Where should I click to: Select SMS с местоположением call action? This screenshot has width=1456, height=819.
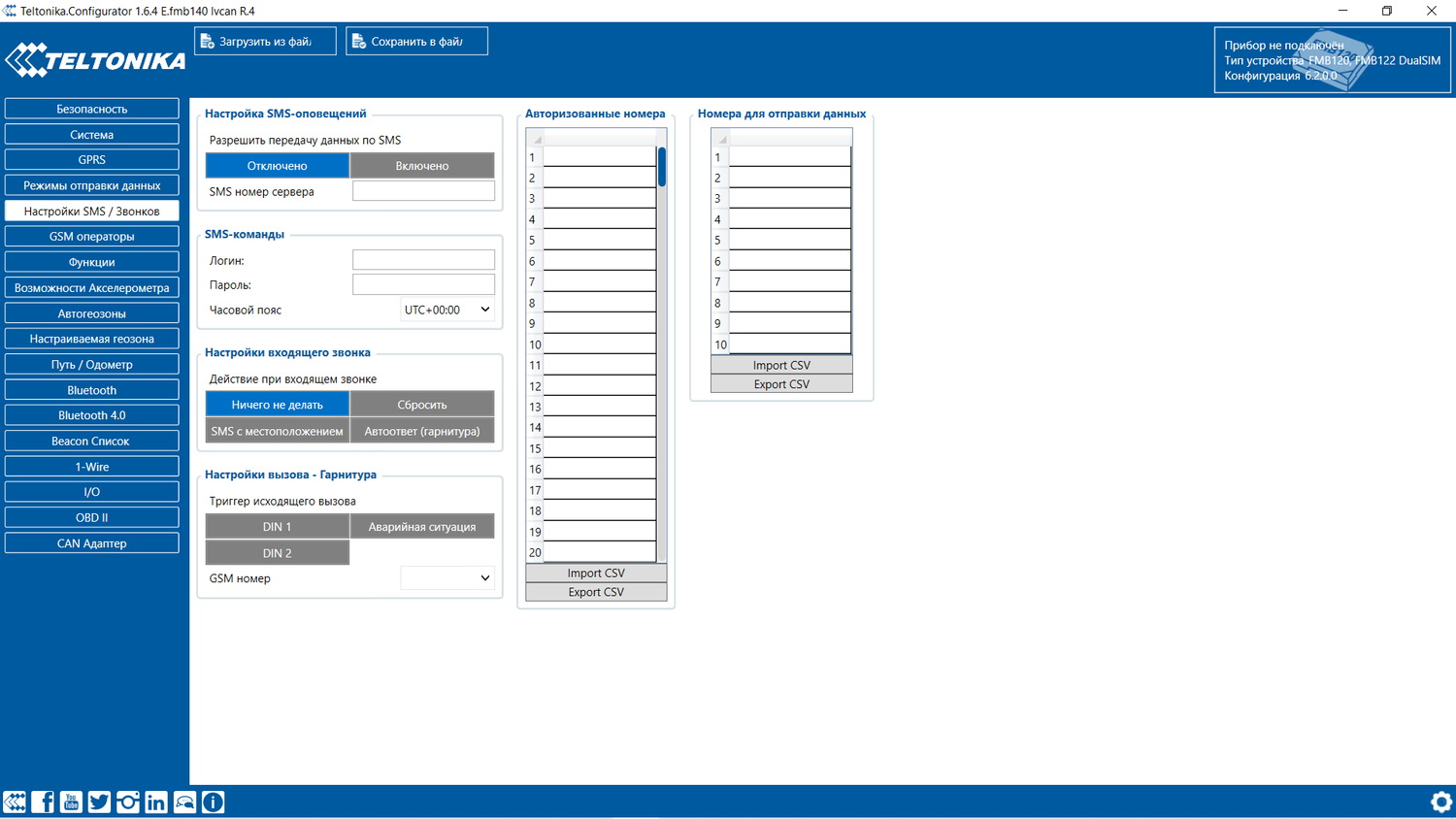[277, 431]
